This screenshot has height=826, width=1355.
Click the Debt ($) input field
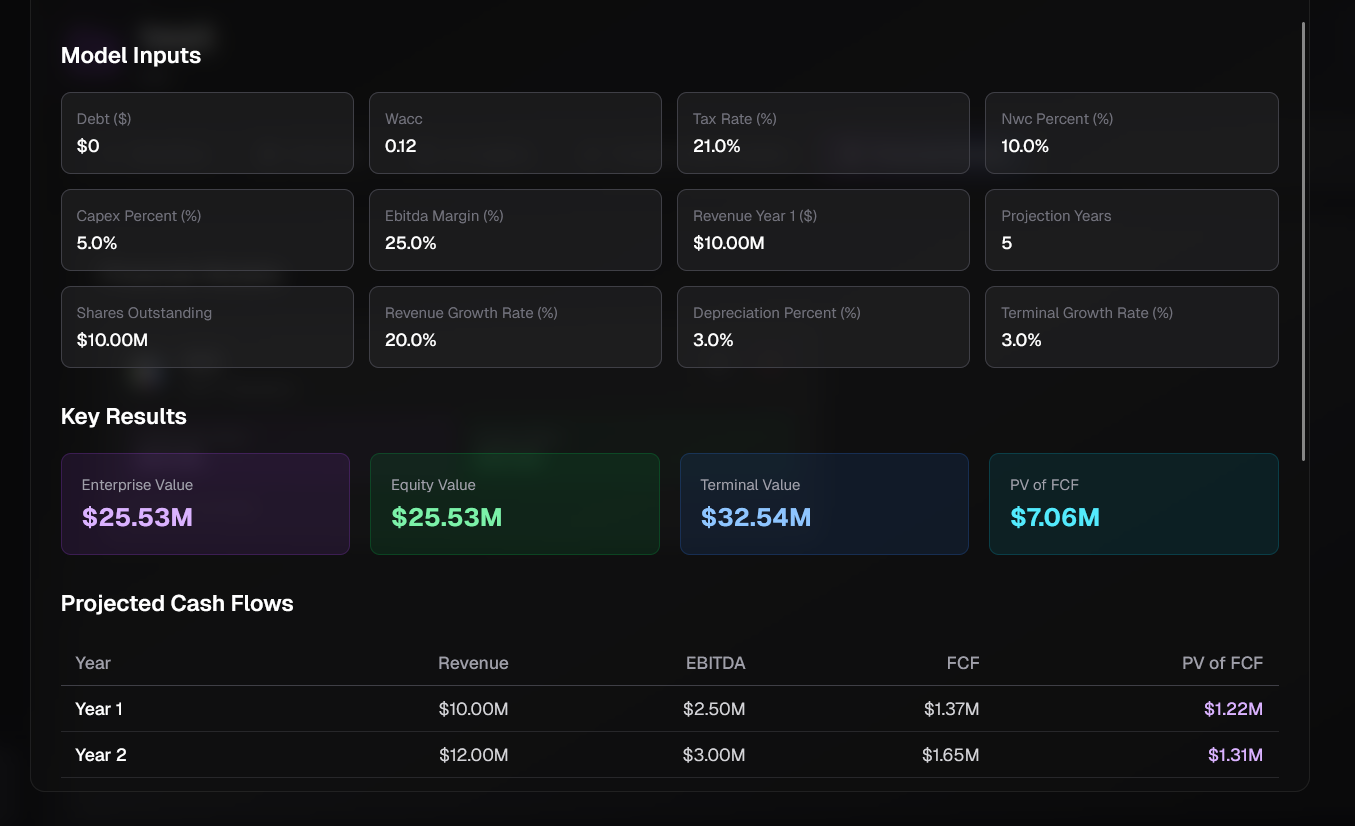(x=207, y=133)
